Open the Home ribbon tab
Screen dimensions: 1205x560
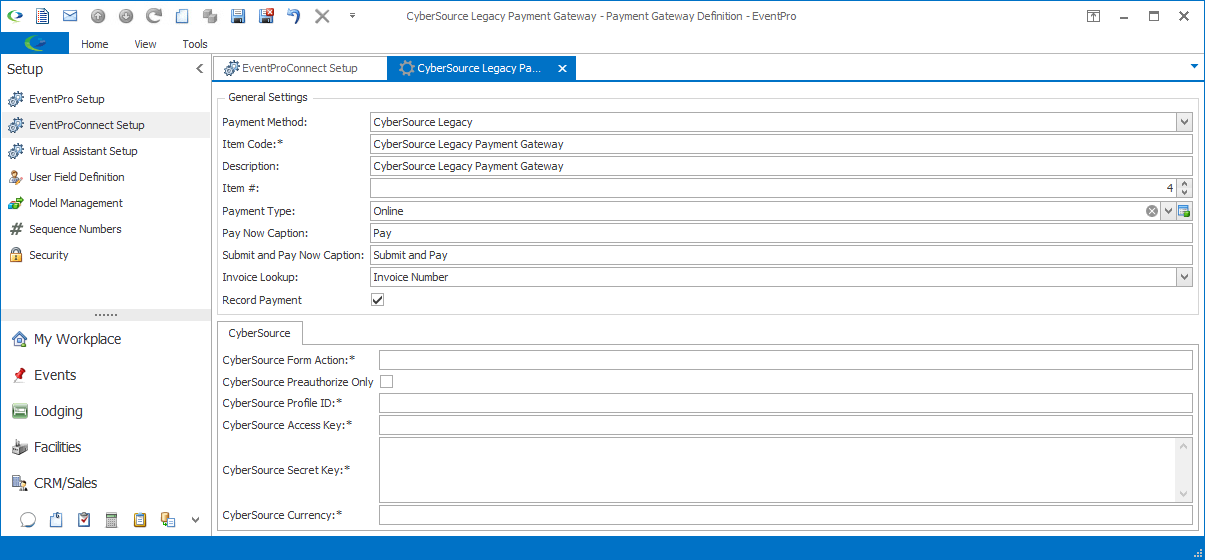(95, 44)
